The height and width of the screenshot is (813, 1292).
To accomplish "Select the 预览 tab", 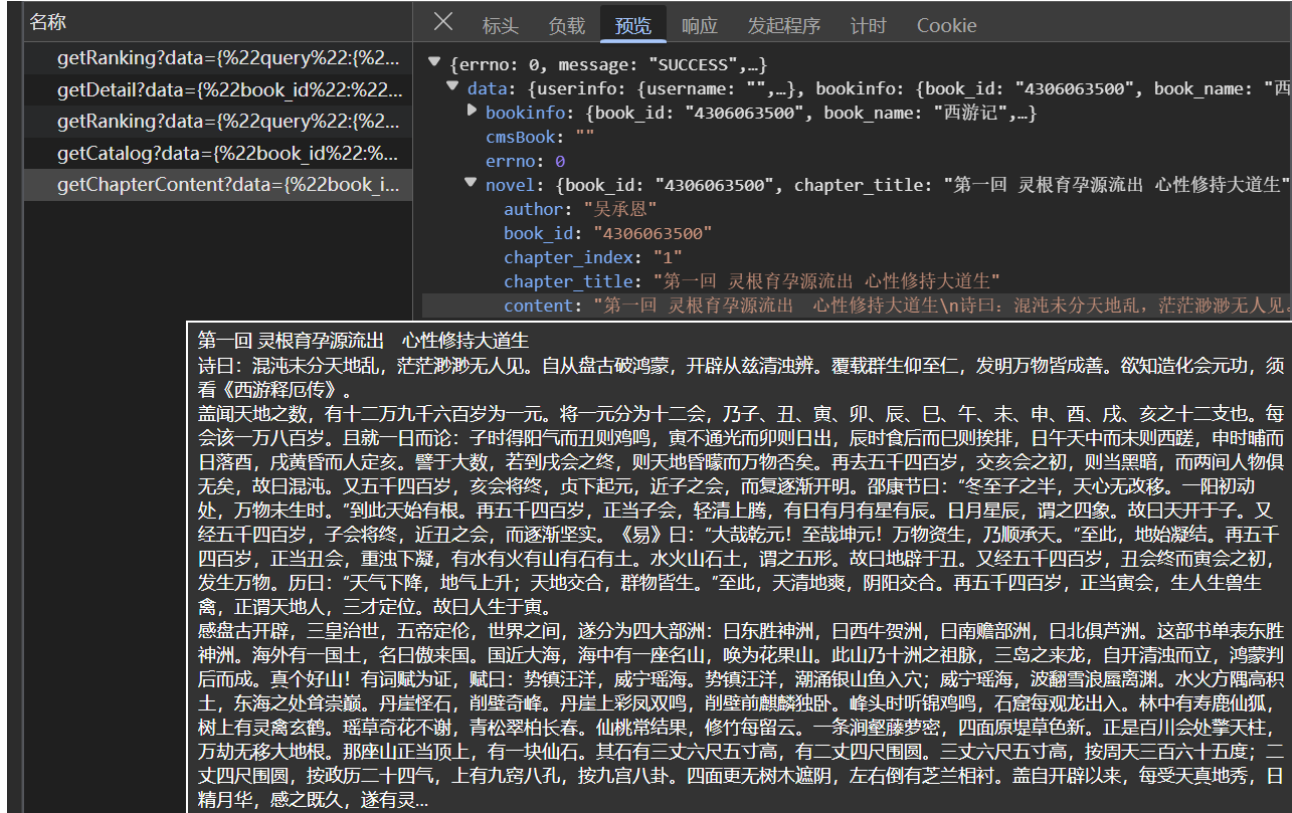I will pyautogui.click(x=633, y=26).
